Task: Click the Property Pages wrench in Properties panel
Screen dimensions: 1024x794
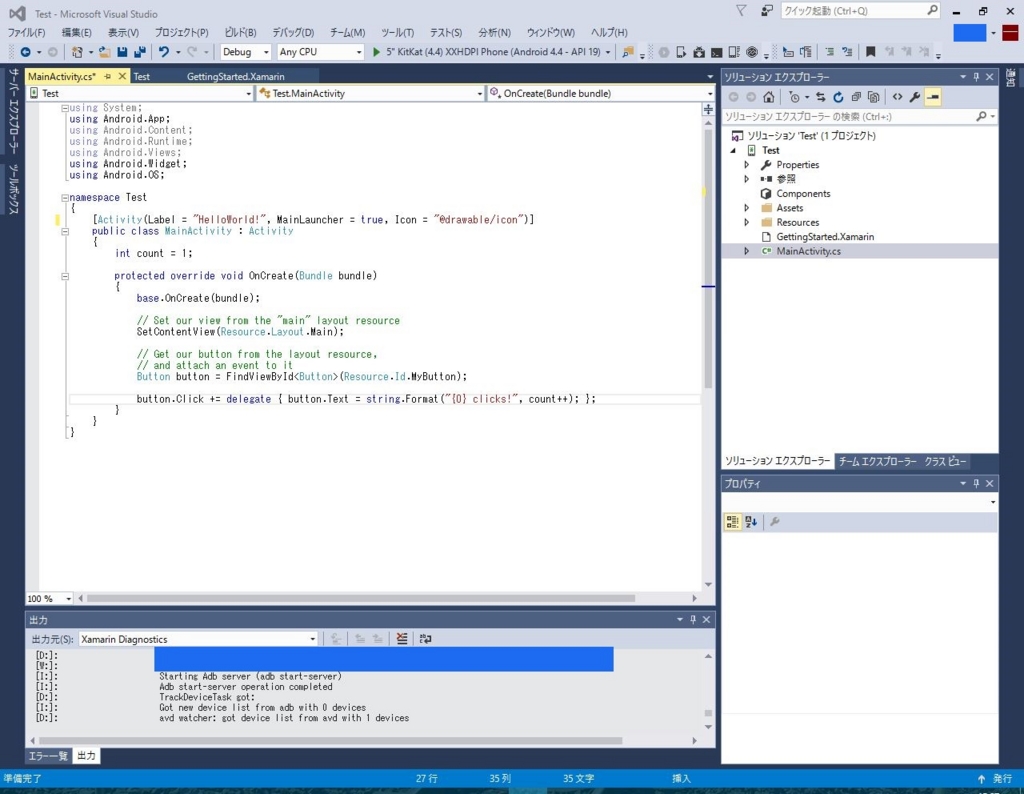Action: 775,522
